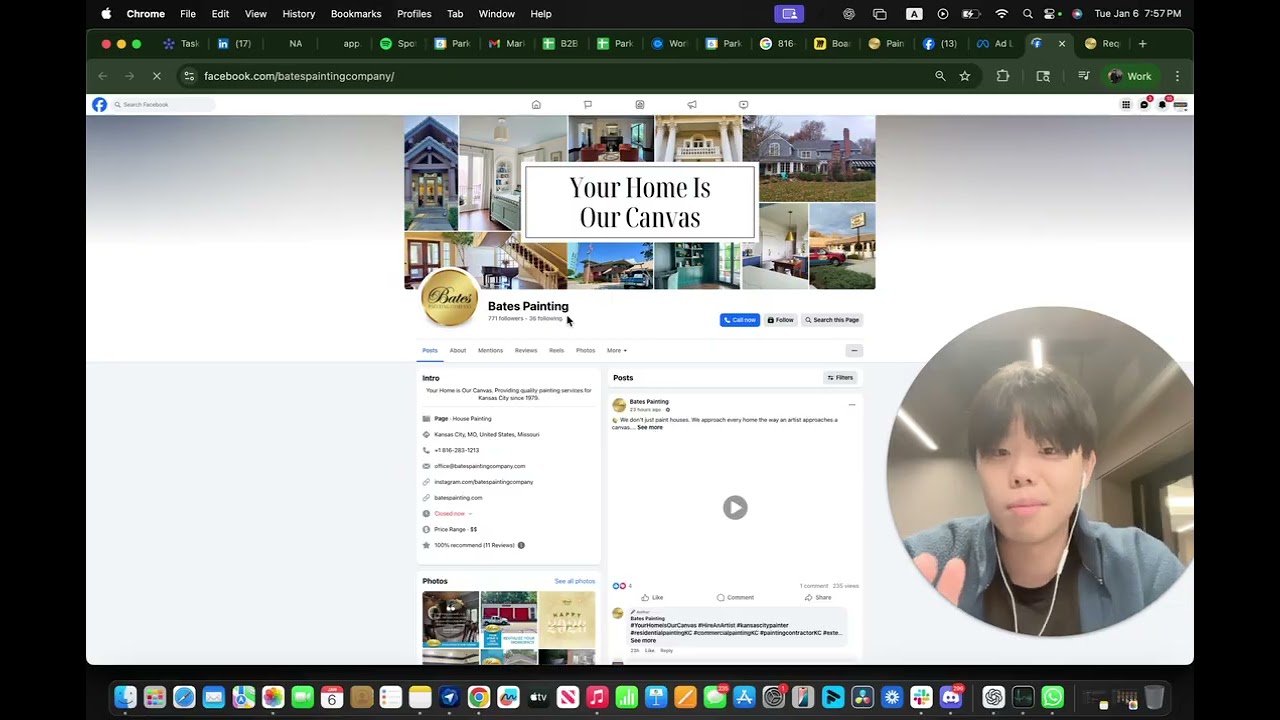This screenshot has width=1280, height=720.
Task: Click the Call now button
Action: (740, 320)
